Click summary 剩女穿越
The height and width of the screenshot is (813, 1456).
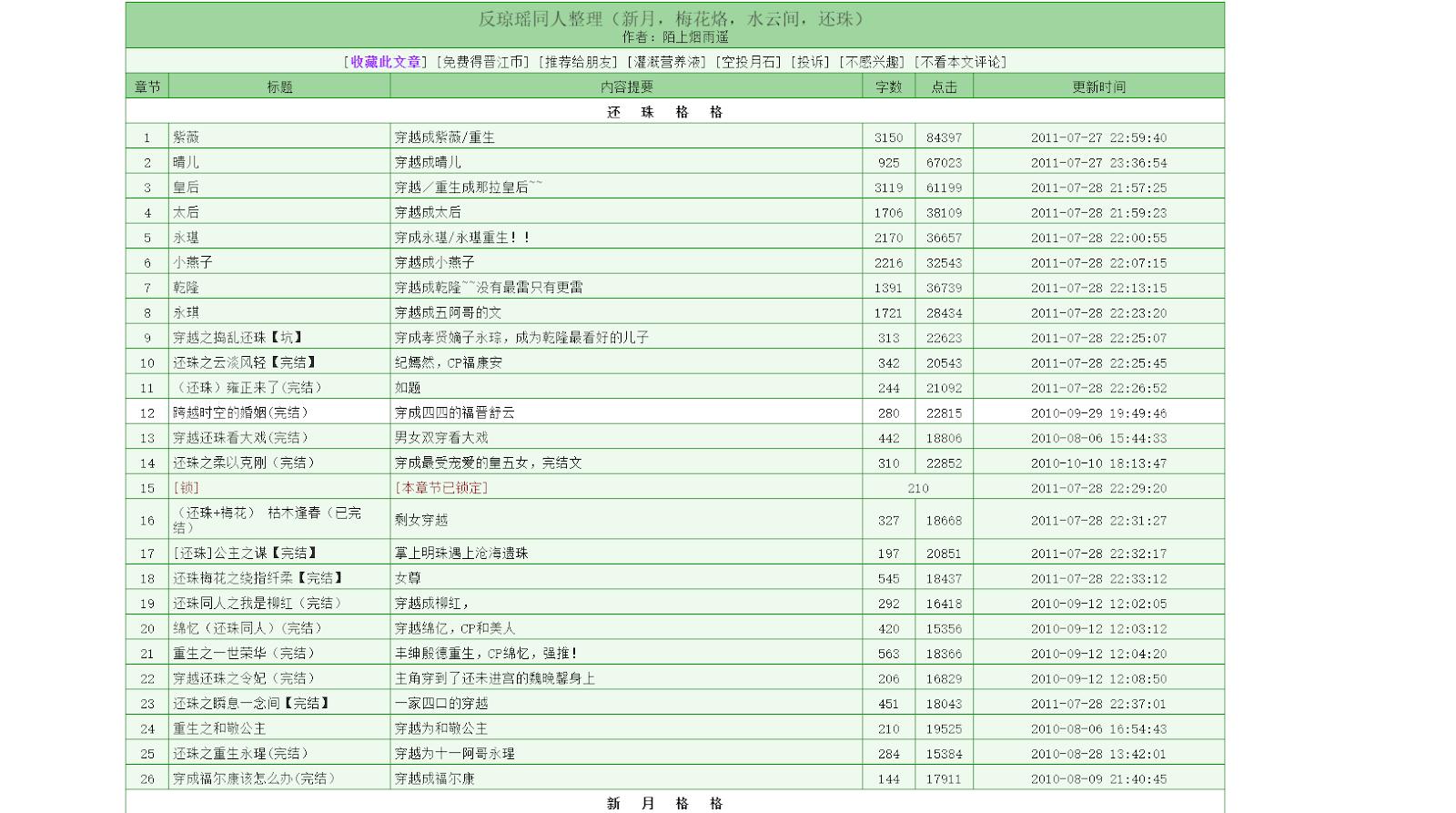(x=421, y=520)
